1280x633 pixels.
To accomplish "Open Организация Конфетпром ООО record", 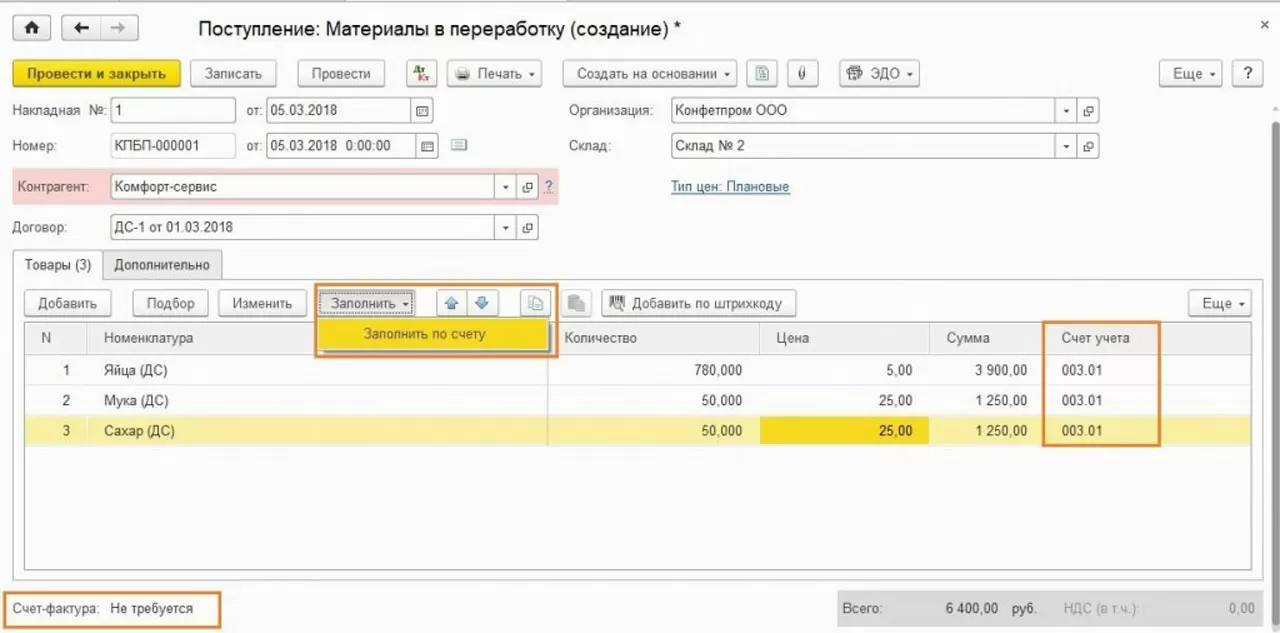I will (1088, 111).
